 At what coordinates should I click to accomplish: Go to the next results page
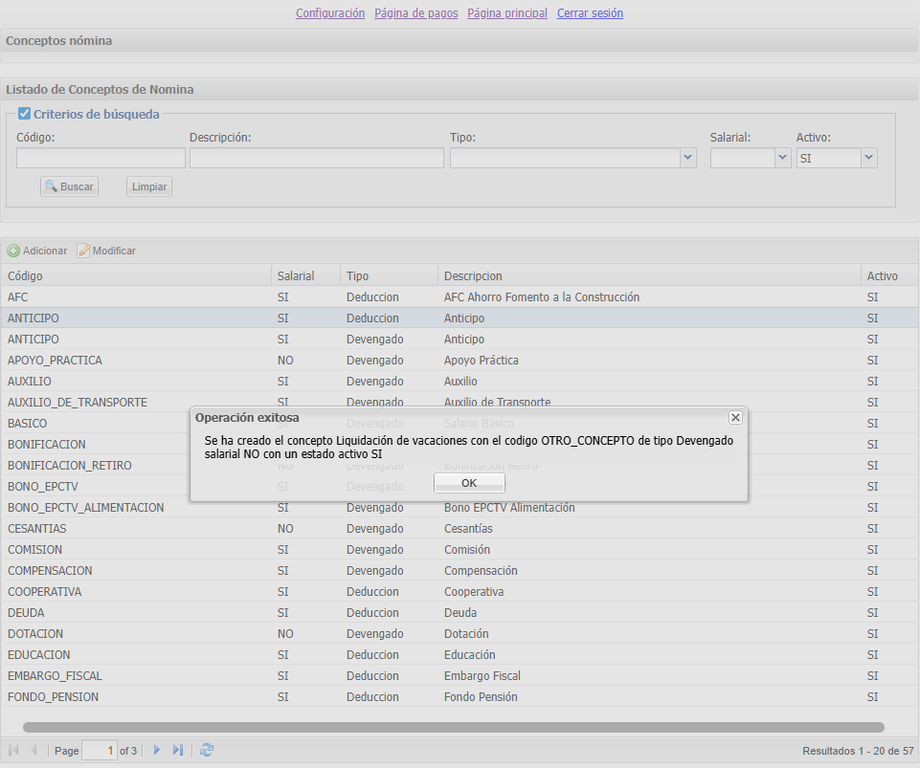pyautogui.click(x=157, y=750)
